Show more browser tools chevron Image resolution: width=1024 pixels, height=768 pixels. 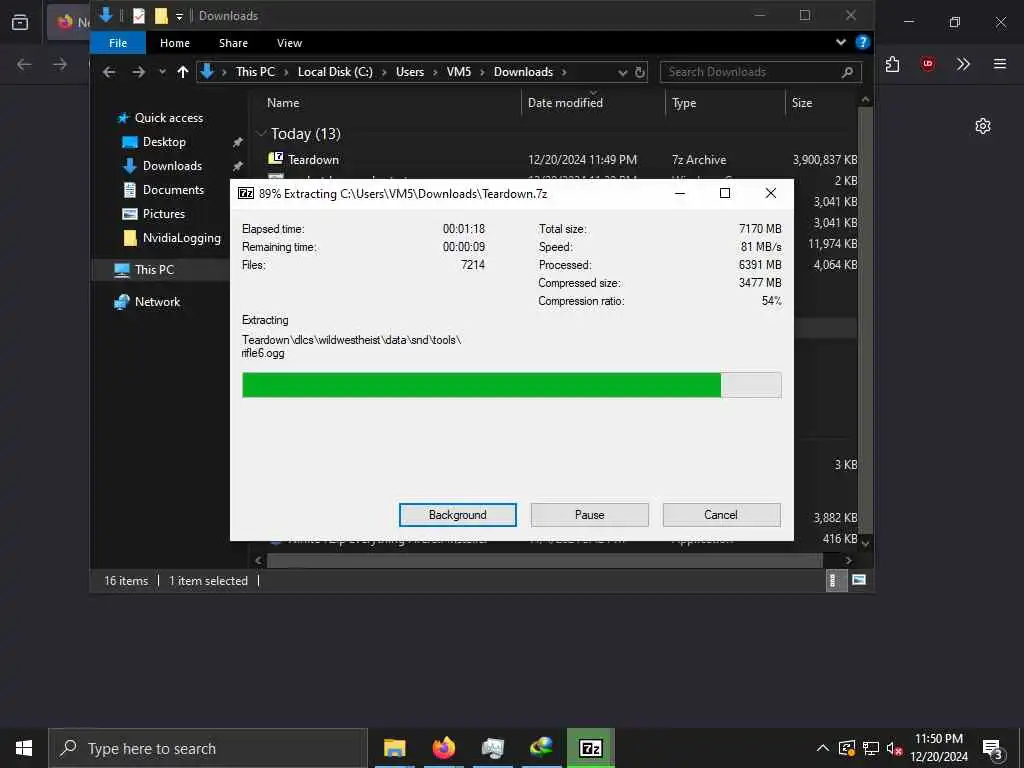pyautogui.click(x=963, y=64)
